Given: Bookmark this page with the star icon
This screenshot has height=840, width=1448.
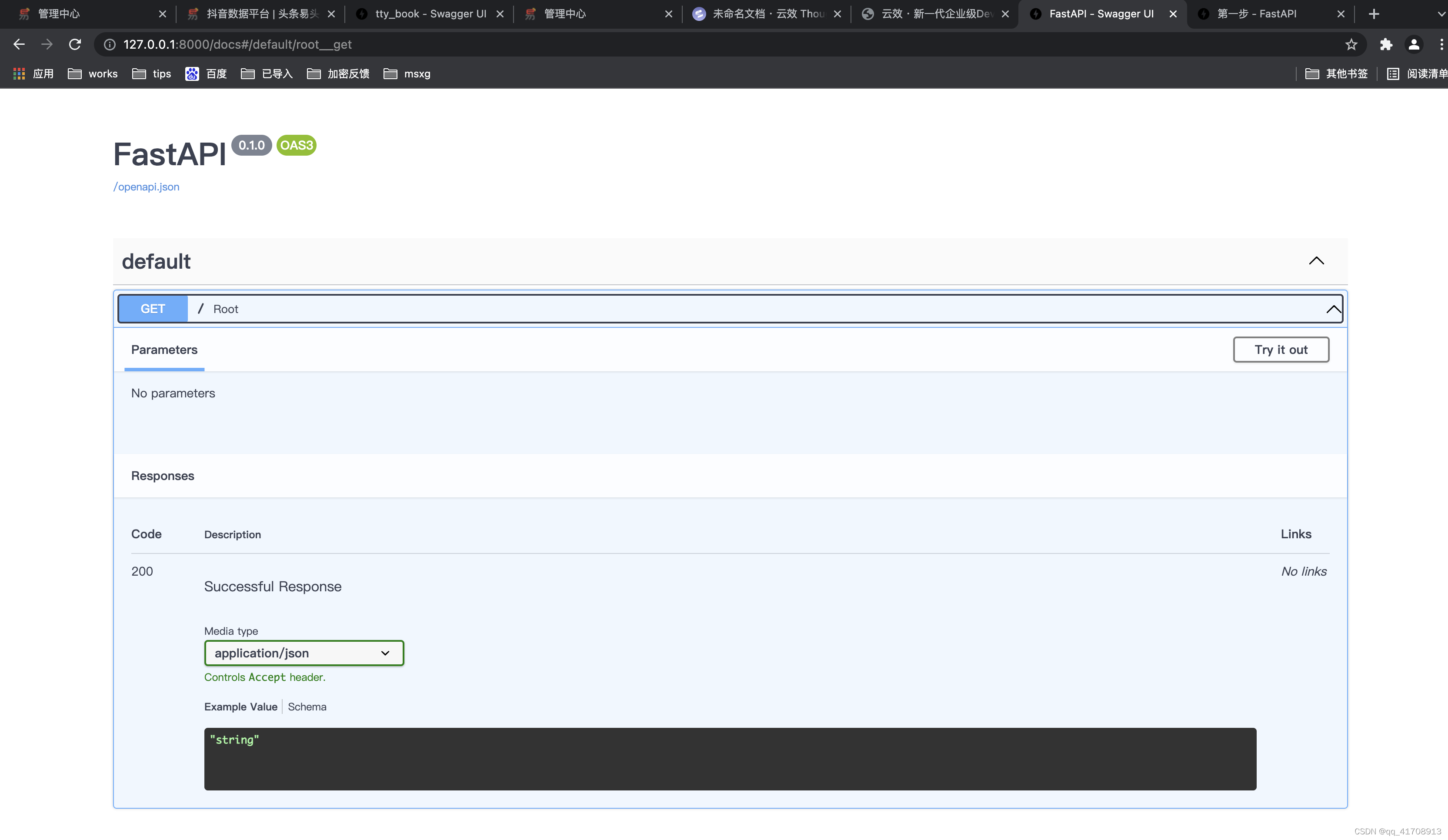Looking at the screenshot, I should (1351, 44).
